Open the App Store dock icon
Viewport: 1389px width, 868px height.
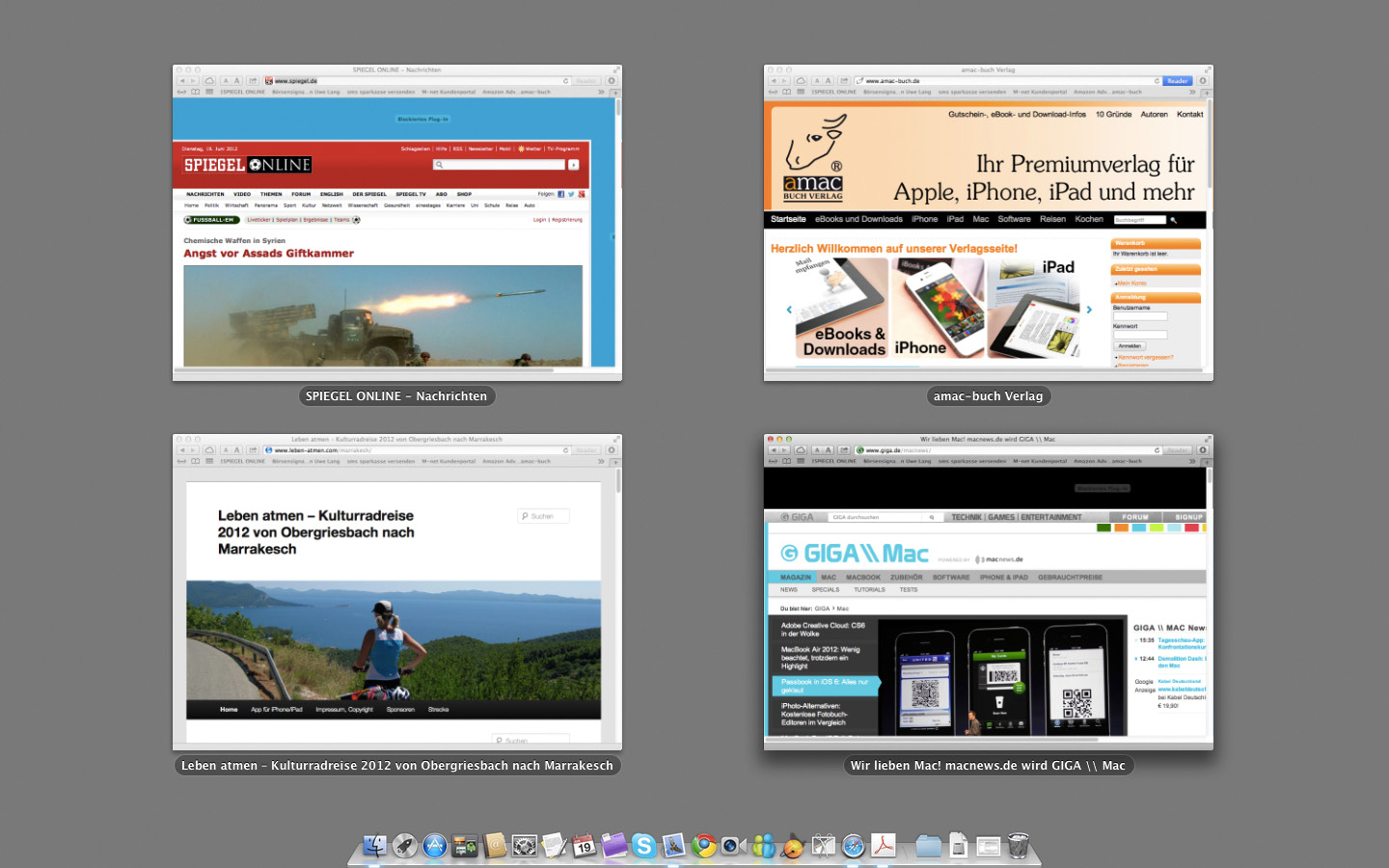click(x=435, y=846)
